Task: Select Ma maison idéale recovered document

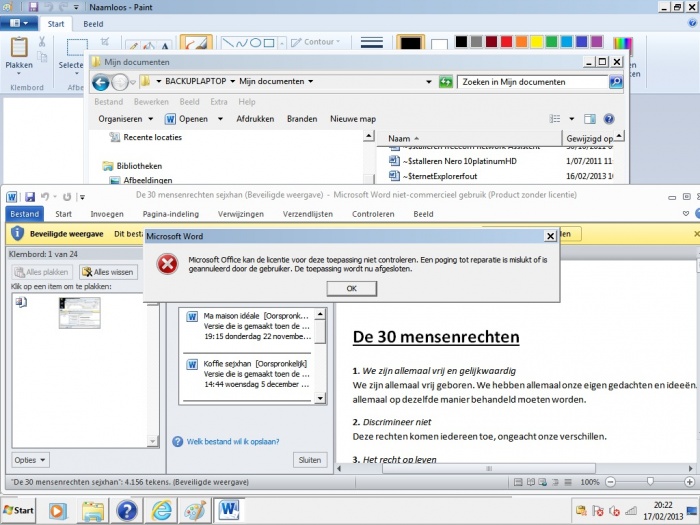Action: pos(248,326)
